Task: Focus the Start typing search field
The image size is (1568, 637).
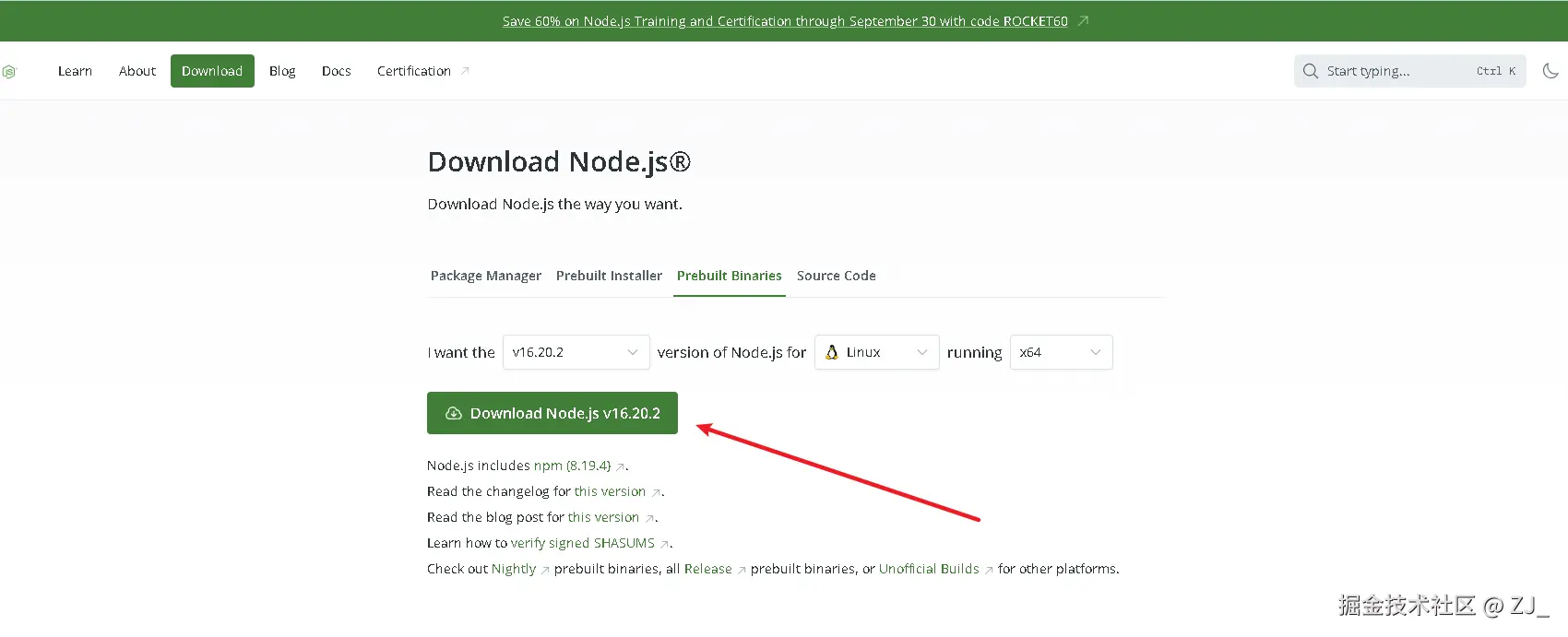Action: [1410, 71]
